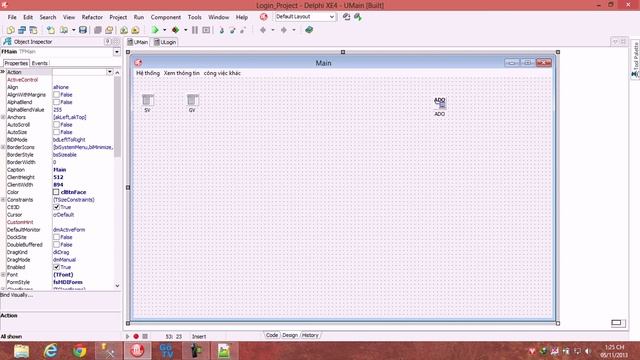Expand the Anchors property
Screen dimensions: 640x360
pos(3,117)
